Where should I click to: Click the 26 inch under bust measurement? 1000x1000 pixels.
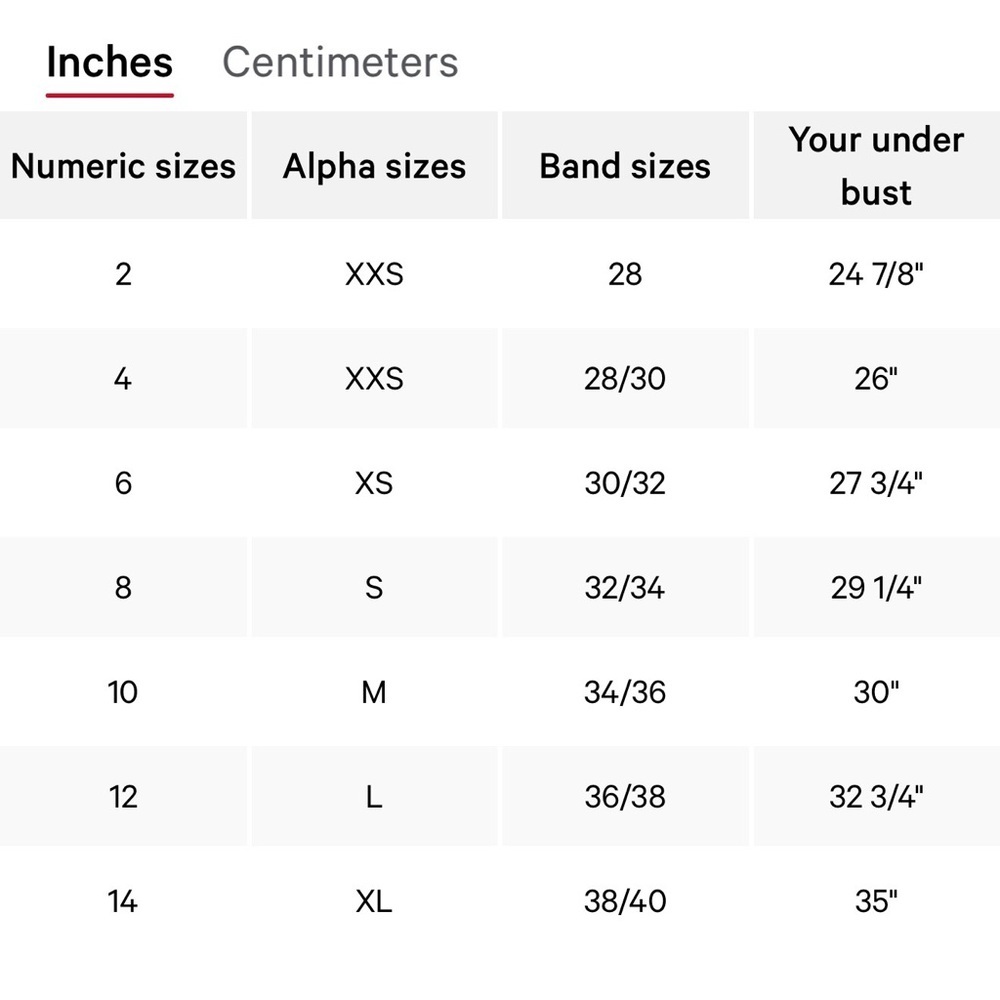(x=876, y=379)
